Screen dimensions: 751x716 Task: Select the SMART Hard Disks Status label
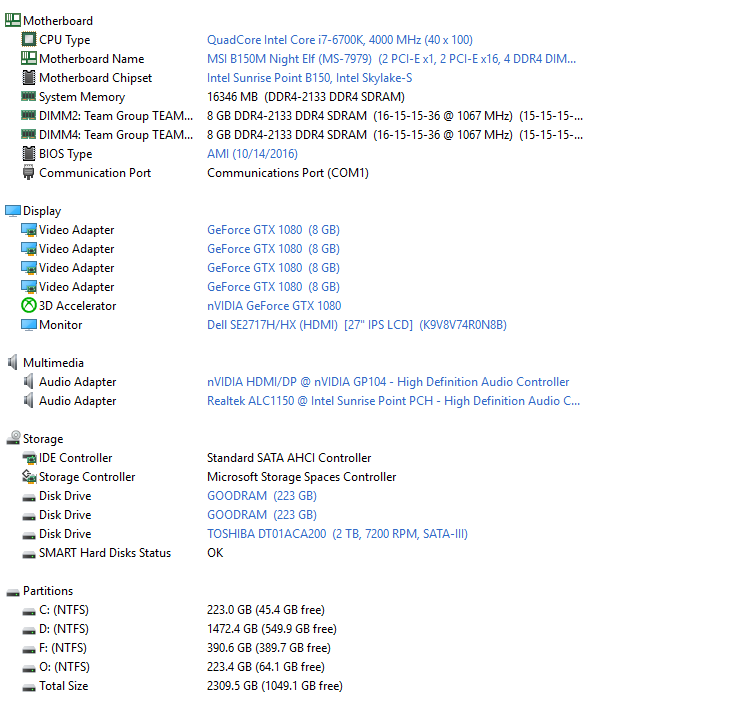point(105,553)
